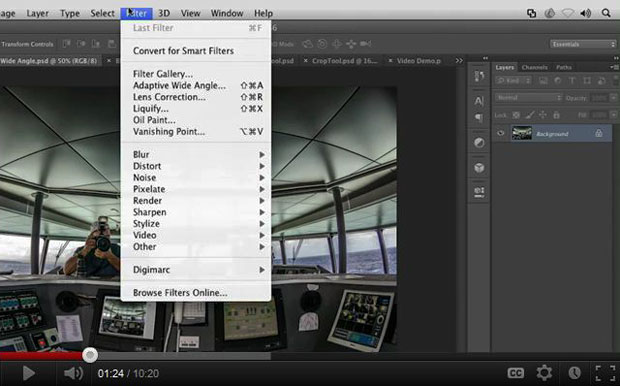Click the screen mirroring icon in menu bar
This screenshot has width=620, height=386.
point(532,13)
